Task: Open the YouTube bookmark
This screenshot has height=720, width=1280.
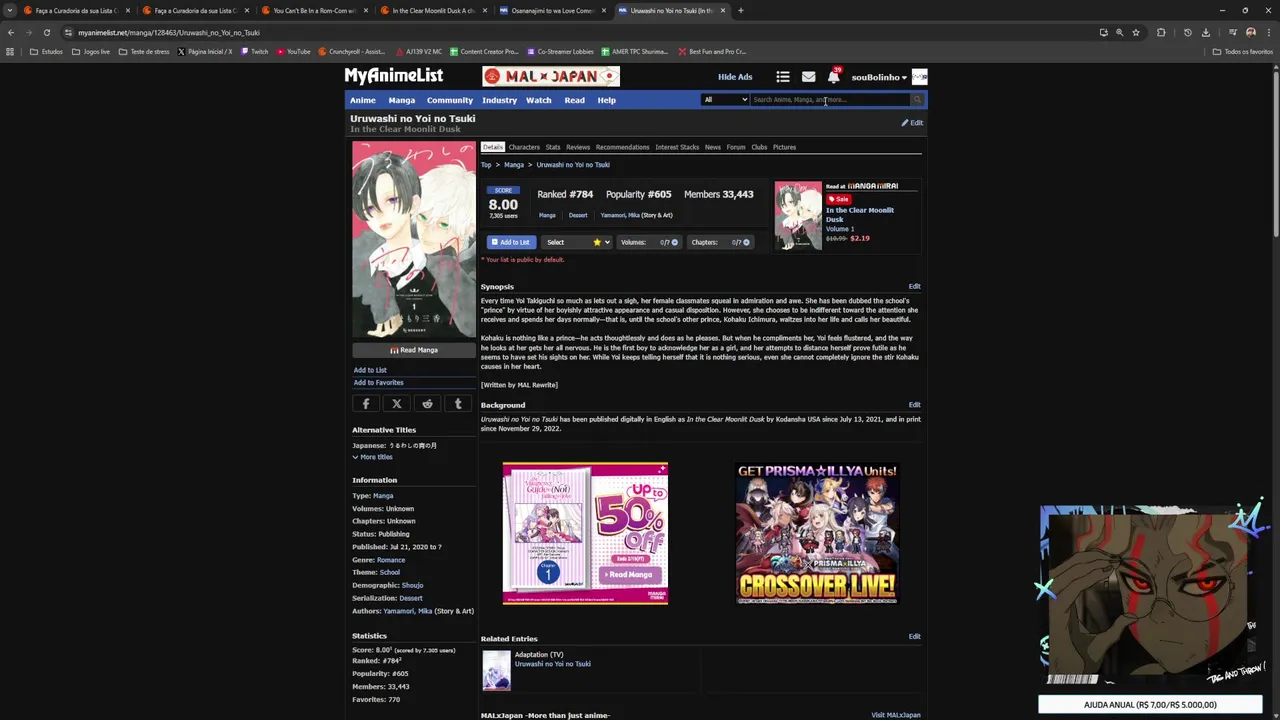Action: 293,51
